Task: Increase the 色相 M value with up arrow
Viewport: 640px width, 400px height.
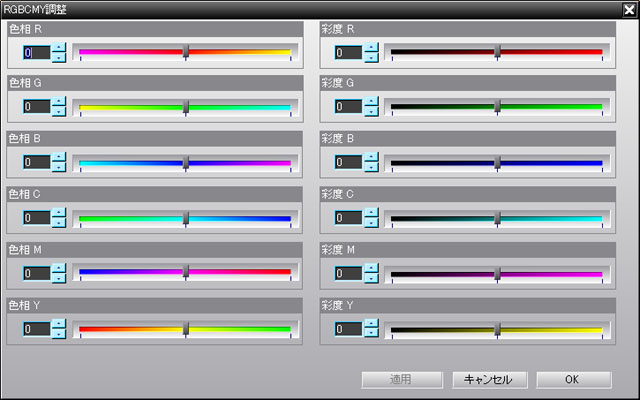Action: 59,268
